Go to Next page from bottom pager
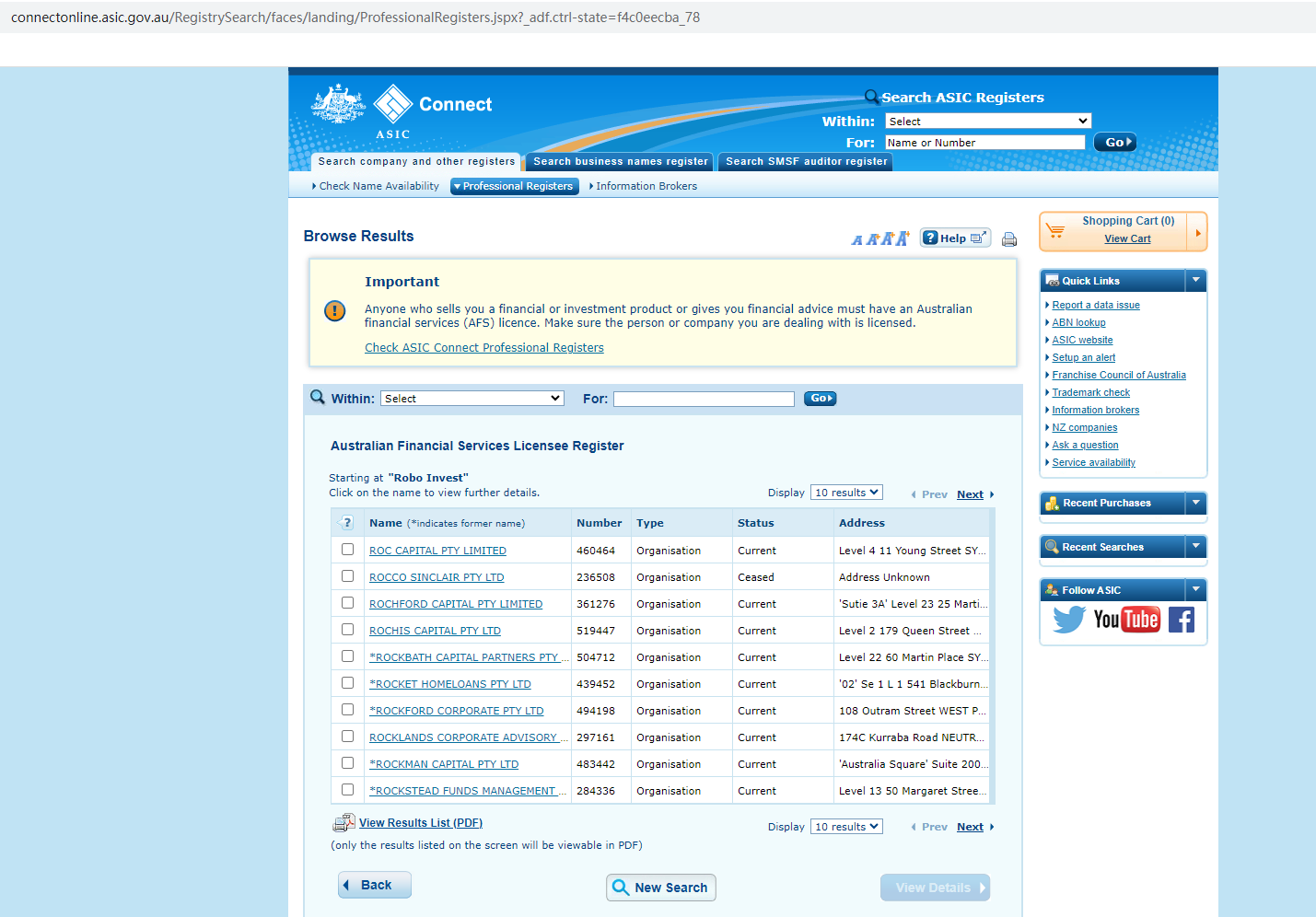This screenshot has width=1316, height=917. (970, 827)
